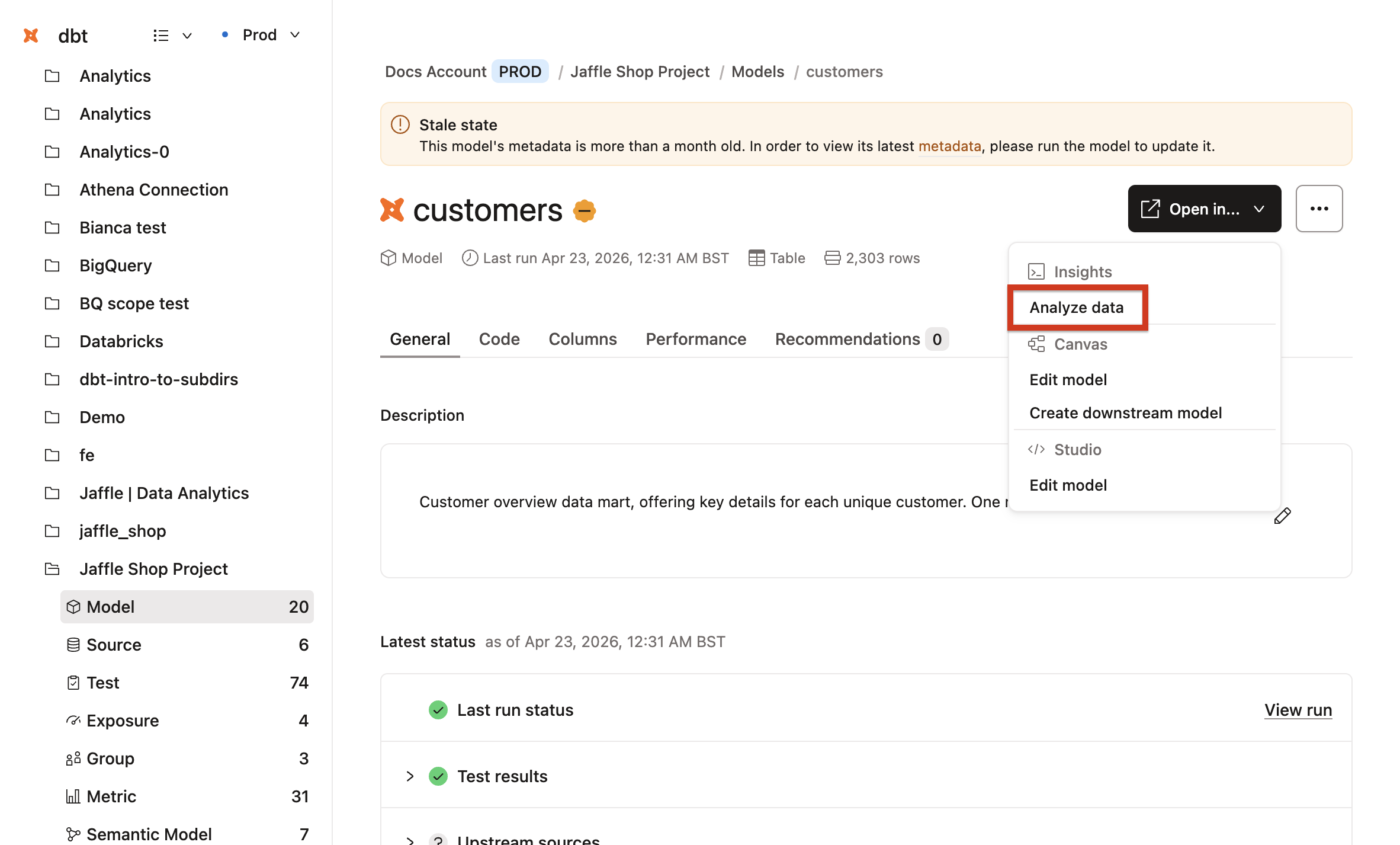Click Docs Account breadcrumb
This screenshot has height=845, width=1400.
[435, 72]
